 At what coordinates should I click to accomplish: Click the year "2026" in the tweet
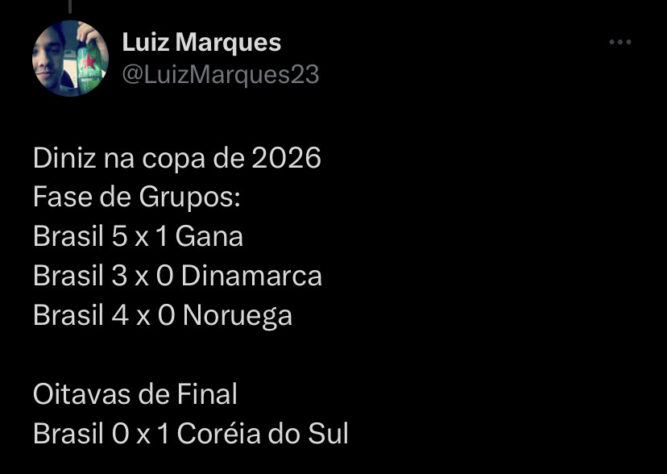tap(287, 159)
